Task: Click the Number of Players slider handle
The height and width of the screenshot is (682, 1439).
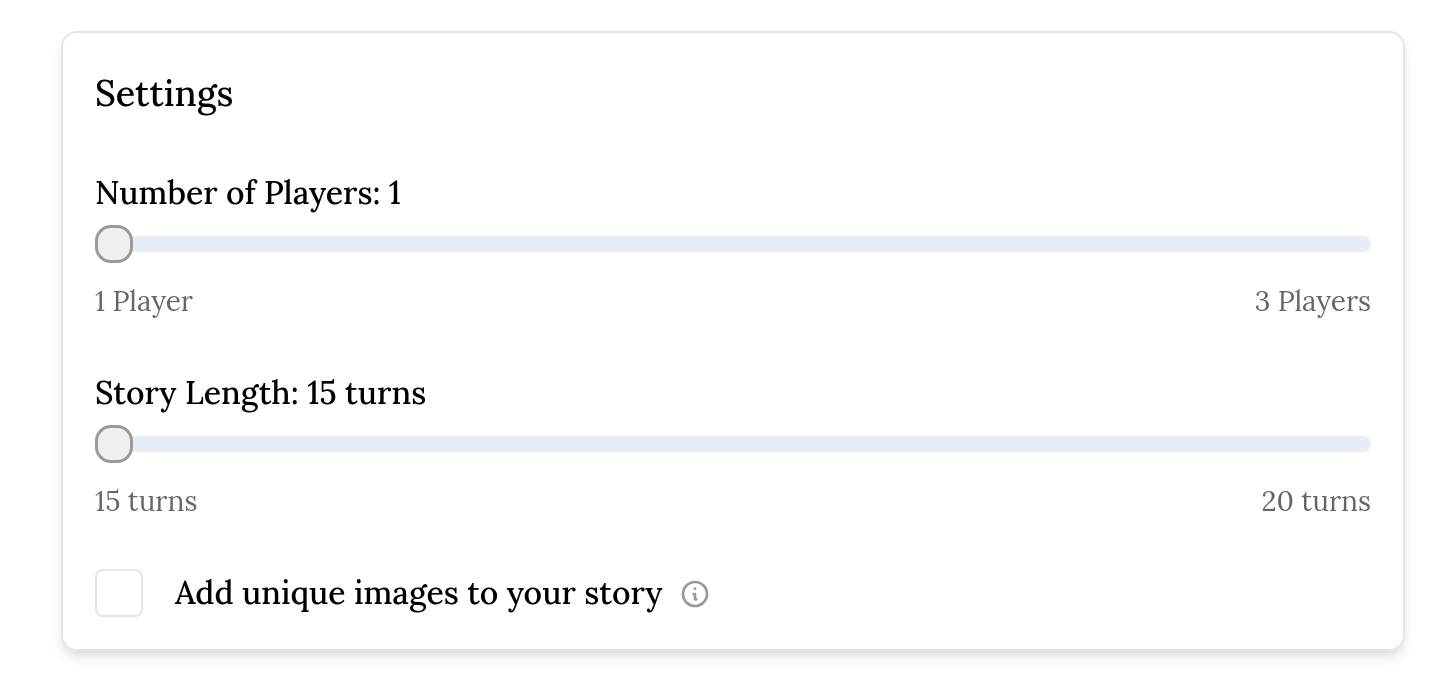Action: [x=114, y=244]
